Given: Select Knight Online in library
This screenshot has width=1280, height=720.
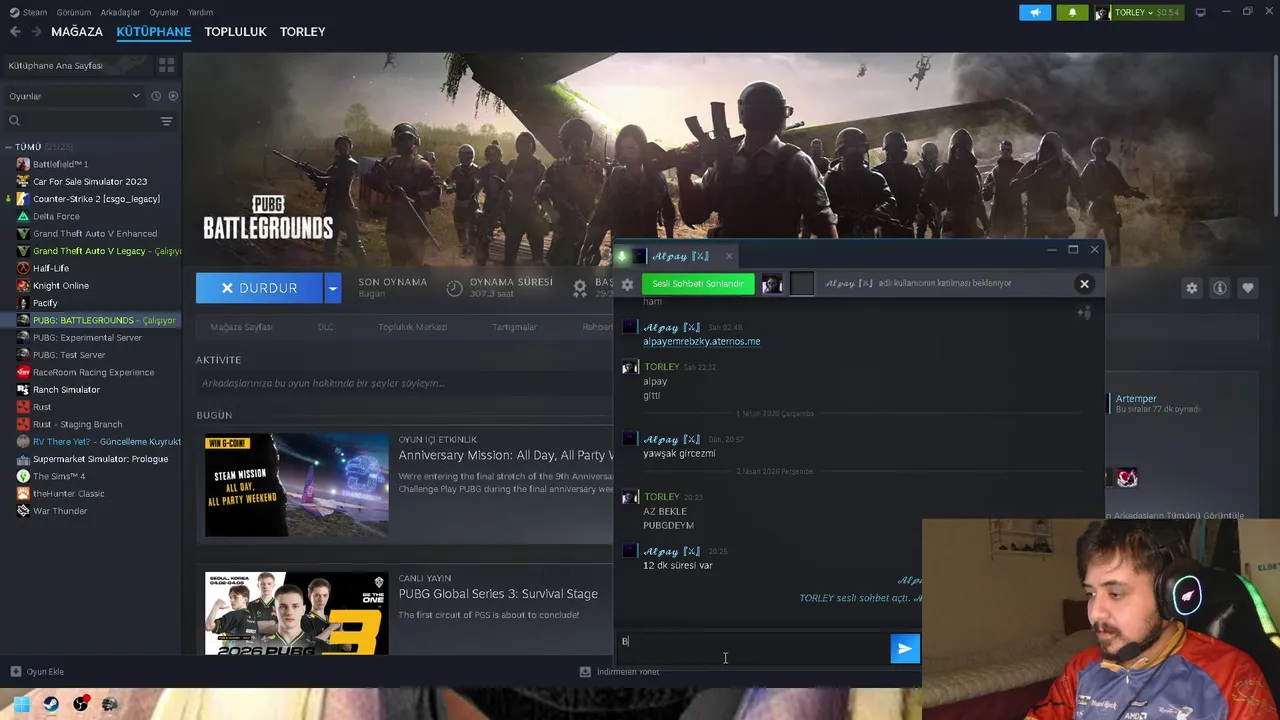Looking at the screenshot, I should pos(61,286).
